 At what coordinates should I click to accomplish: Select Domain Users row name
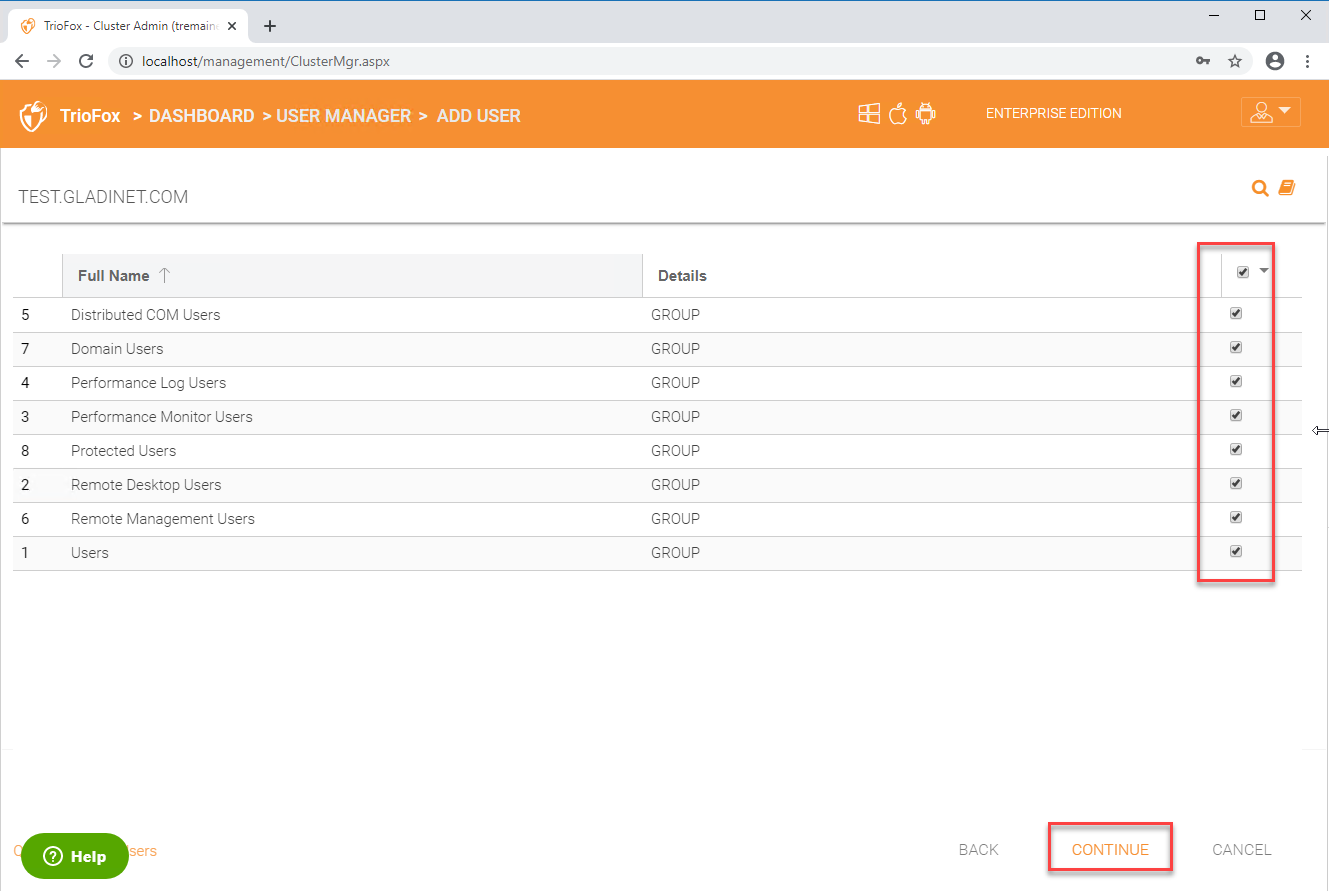click(x=117, y=349)
